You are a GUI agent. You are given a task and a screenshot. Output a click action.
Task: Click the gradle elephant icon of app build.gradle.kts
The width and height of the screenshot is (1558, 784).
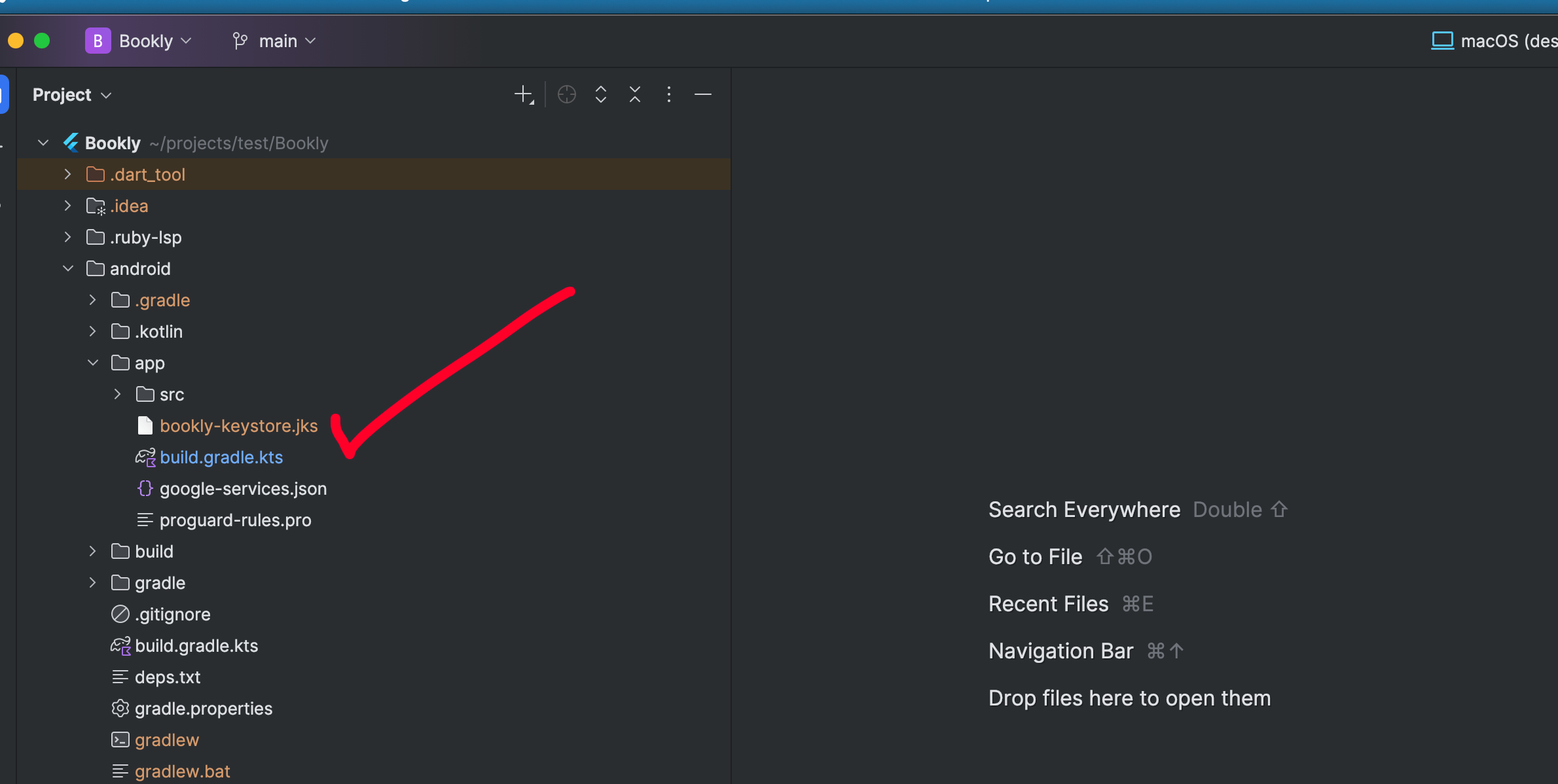(145, 457)
